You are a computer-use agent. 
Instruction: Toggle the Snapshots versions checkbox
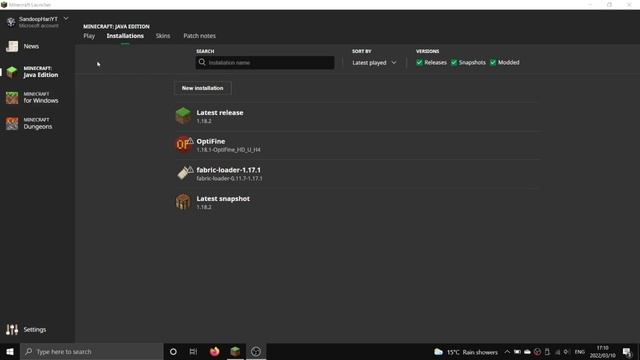point(454,62)
